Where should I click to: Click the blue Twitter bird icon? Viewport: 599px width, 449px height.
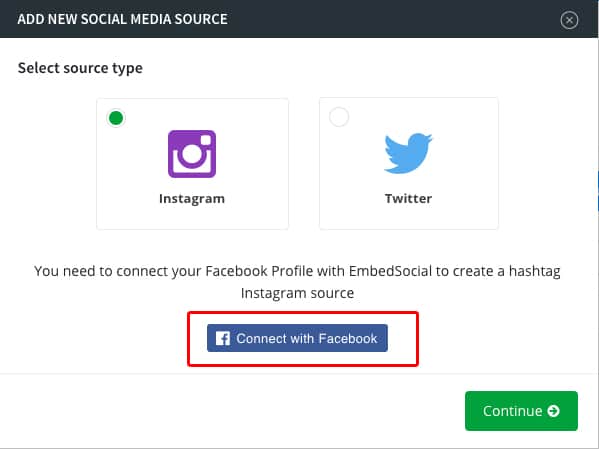[408, 153]
